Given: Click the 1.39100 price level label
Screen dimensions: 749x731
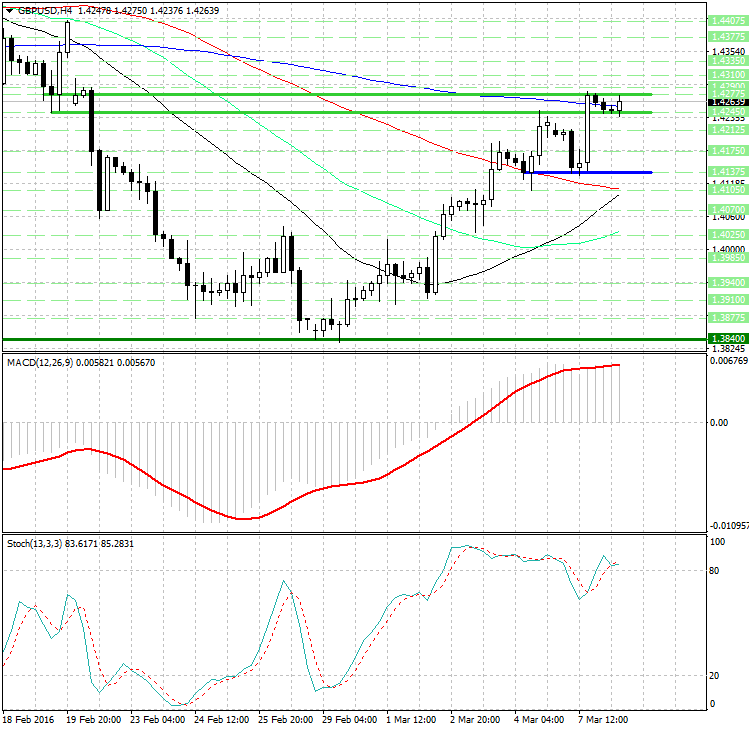Looking at the screenshot, I should pyautogui.click(x=728, y=300).
